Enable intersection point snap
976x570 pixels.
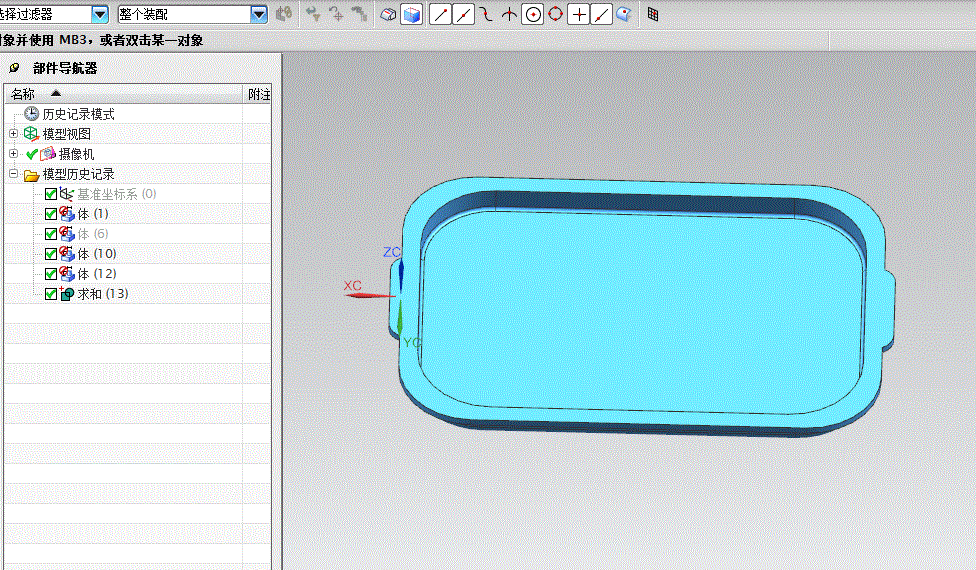[x=509, y=14]
